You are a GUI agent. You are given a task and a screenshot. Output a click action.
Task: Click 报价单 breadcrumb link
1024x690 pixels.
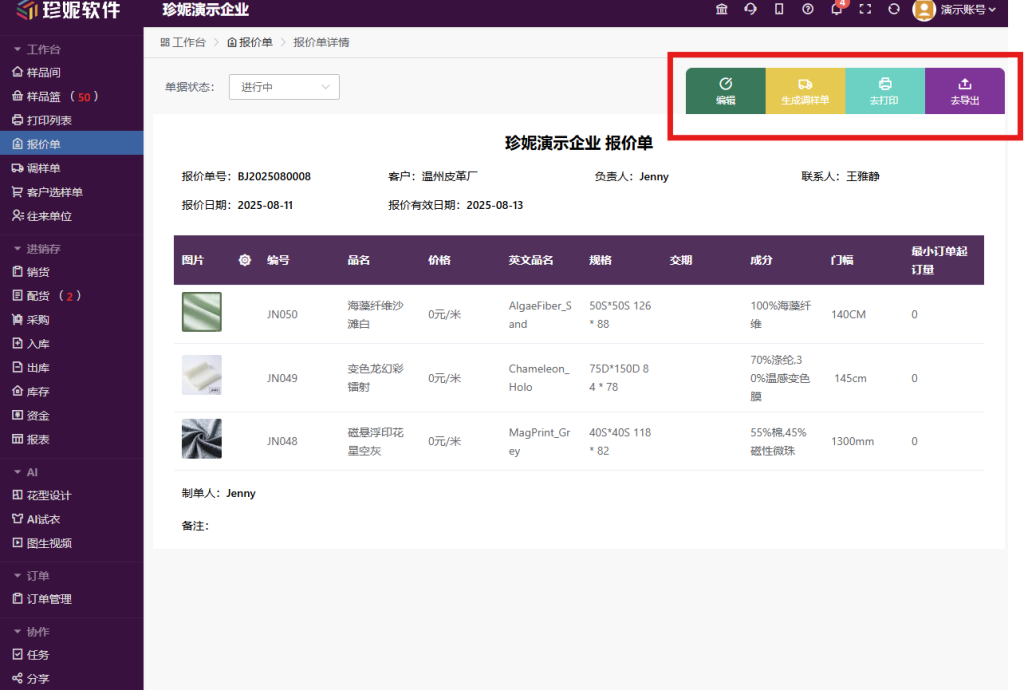pos(249,43)
